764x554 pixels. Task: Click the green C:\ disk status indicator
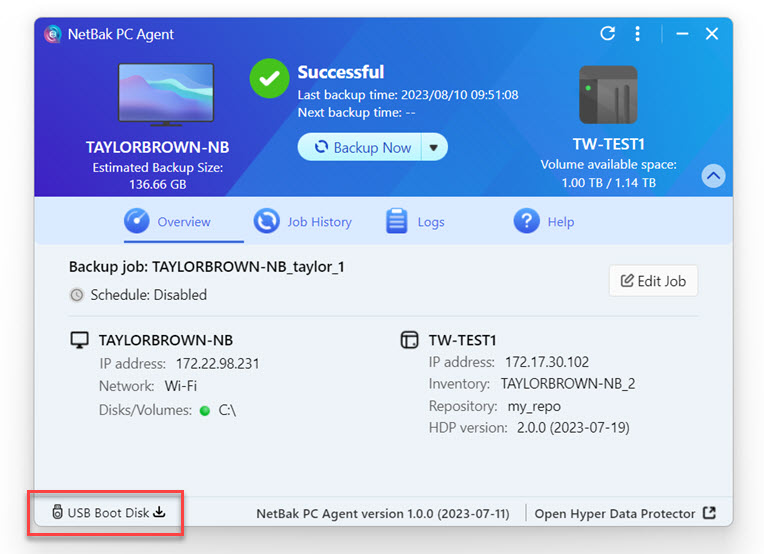pos(205,410)
